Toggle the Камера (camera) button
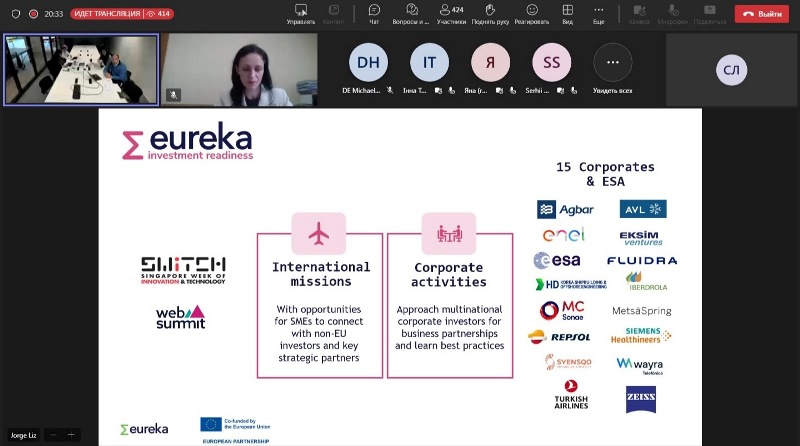This screenshot has height=446, width=800. pos(639,14)
